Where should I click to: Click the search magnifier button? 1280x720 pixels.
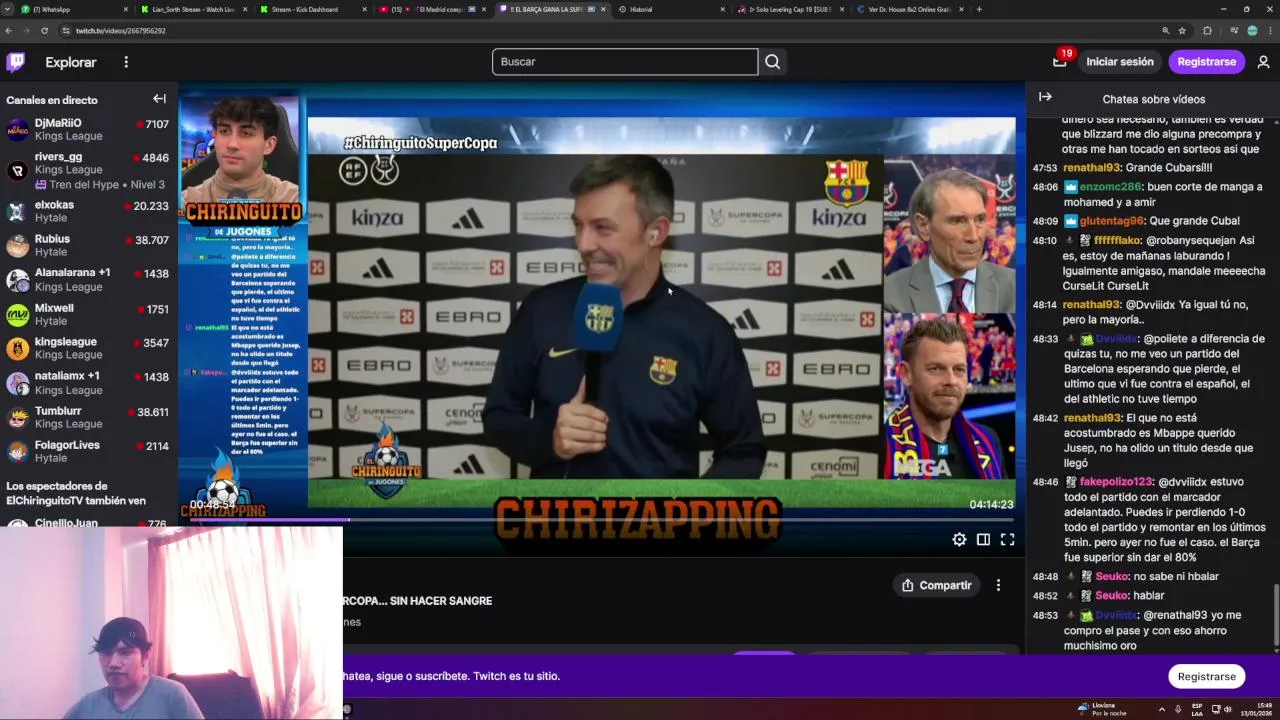[772, 62]
